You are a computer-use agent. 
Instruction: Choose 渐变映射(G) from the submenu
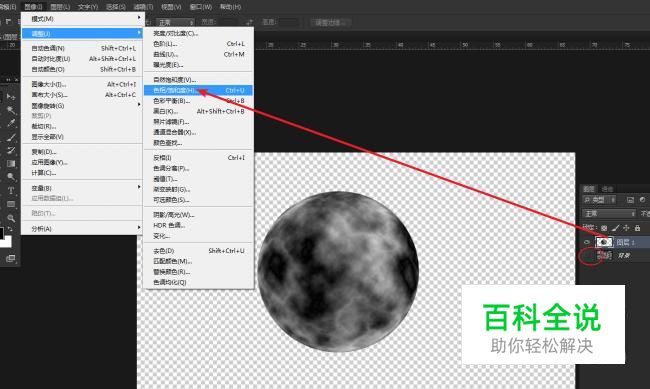pyautogui.click(x=198, y=189)
